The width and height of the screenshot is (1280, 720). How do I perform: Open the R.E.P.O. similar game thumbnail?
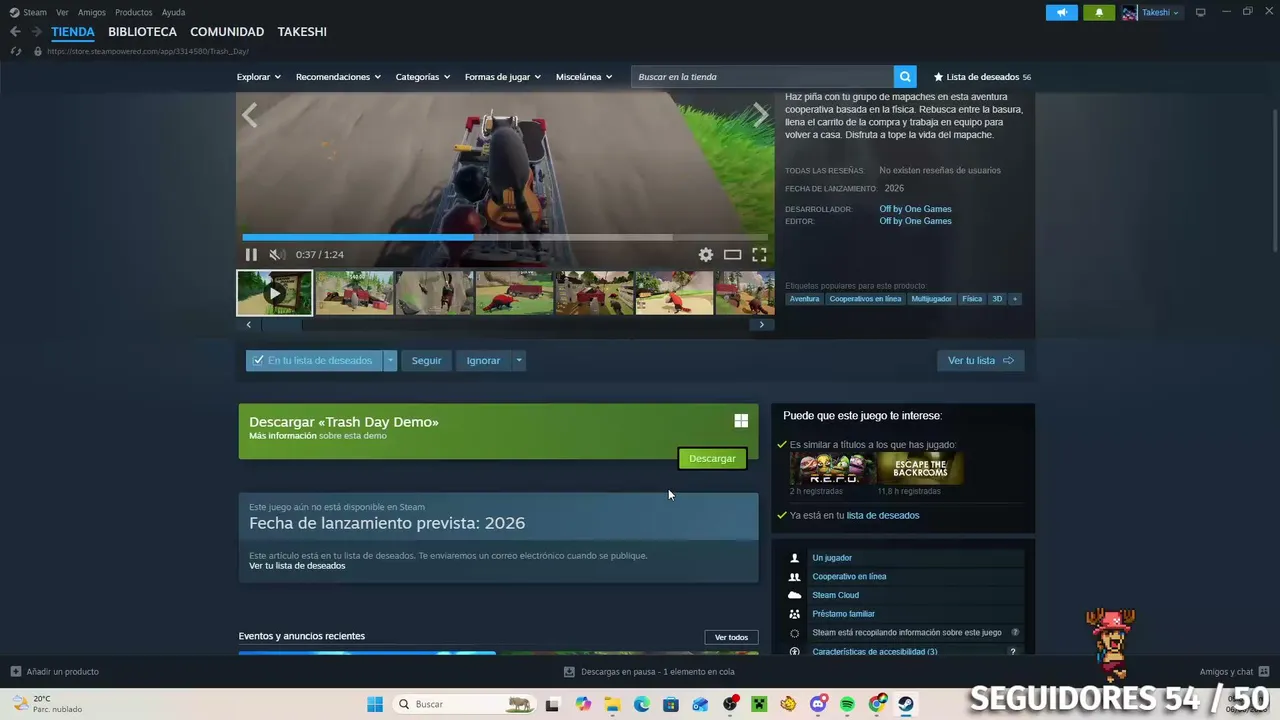click(831, 469)
